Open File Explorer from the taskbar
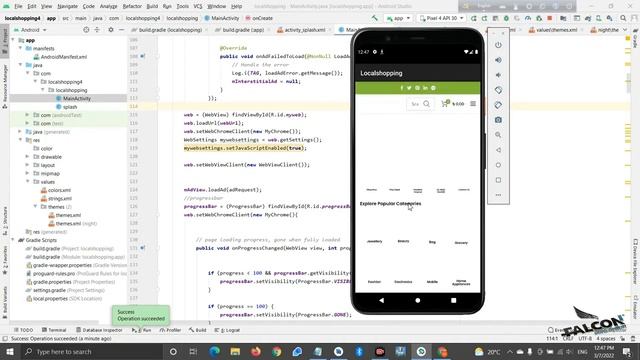Viewport: 640px width, 360px height. [x=235, y=351]
